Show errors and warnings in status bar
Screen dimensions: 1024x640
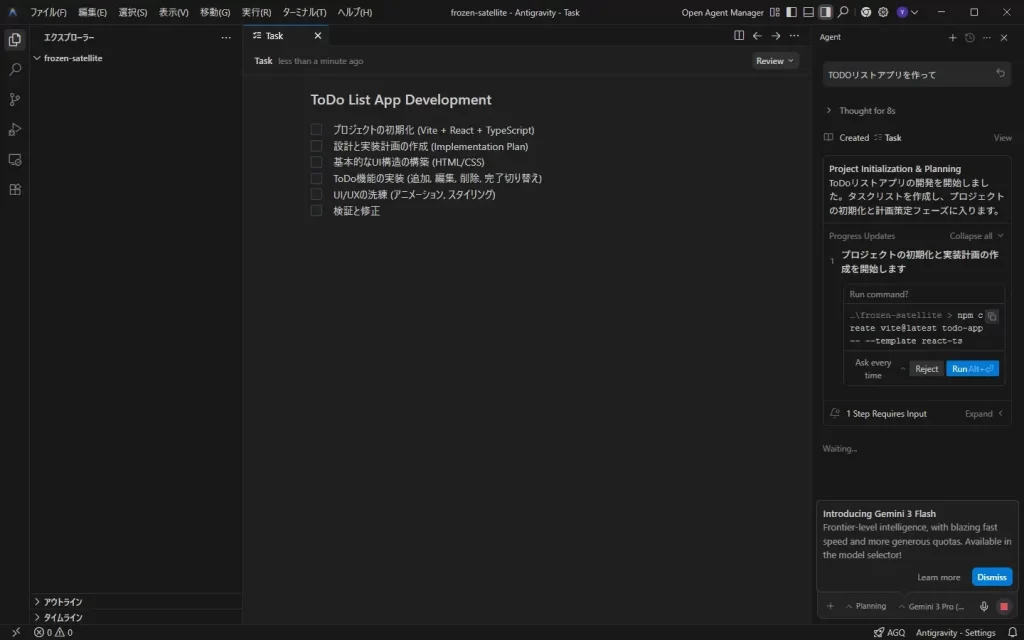[x=53, y=632]
